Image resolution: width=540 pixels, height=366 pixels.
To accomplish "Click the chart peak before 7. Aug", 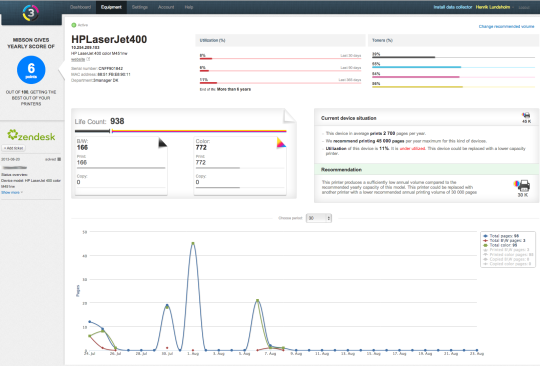I will (258, 301).
